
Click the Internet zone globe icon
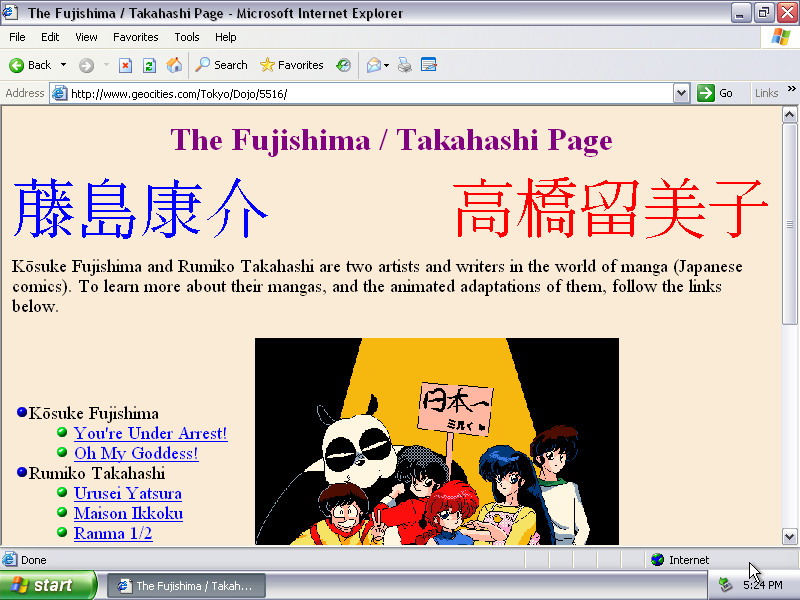tap(658, 560)
